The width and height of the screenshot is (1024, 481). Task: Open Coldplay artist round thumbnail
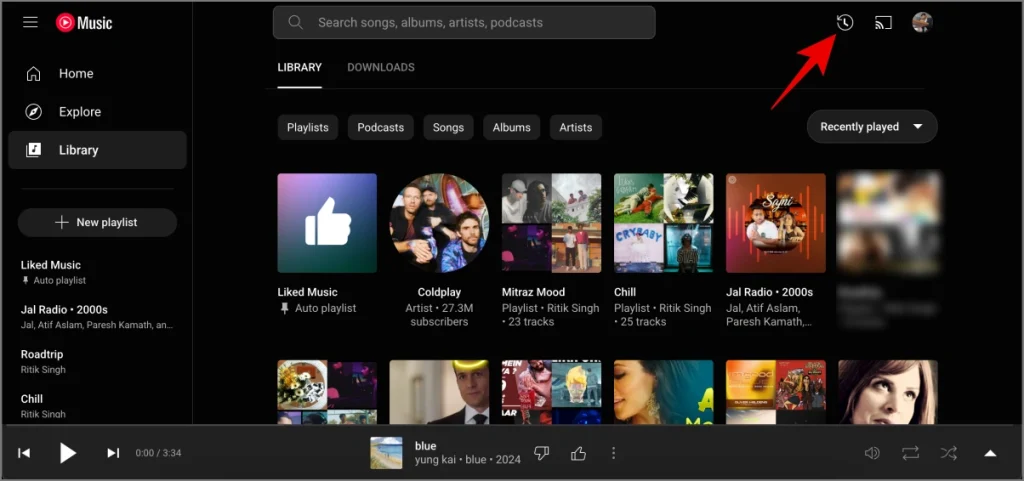click(440, 223)
